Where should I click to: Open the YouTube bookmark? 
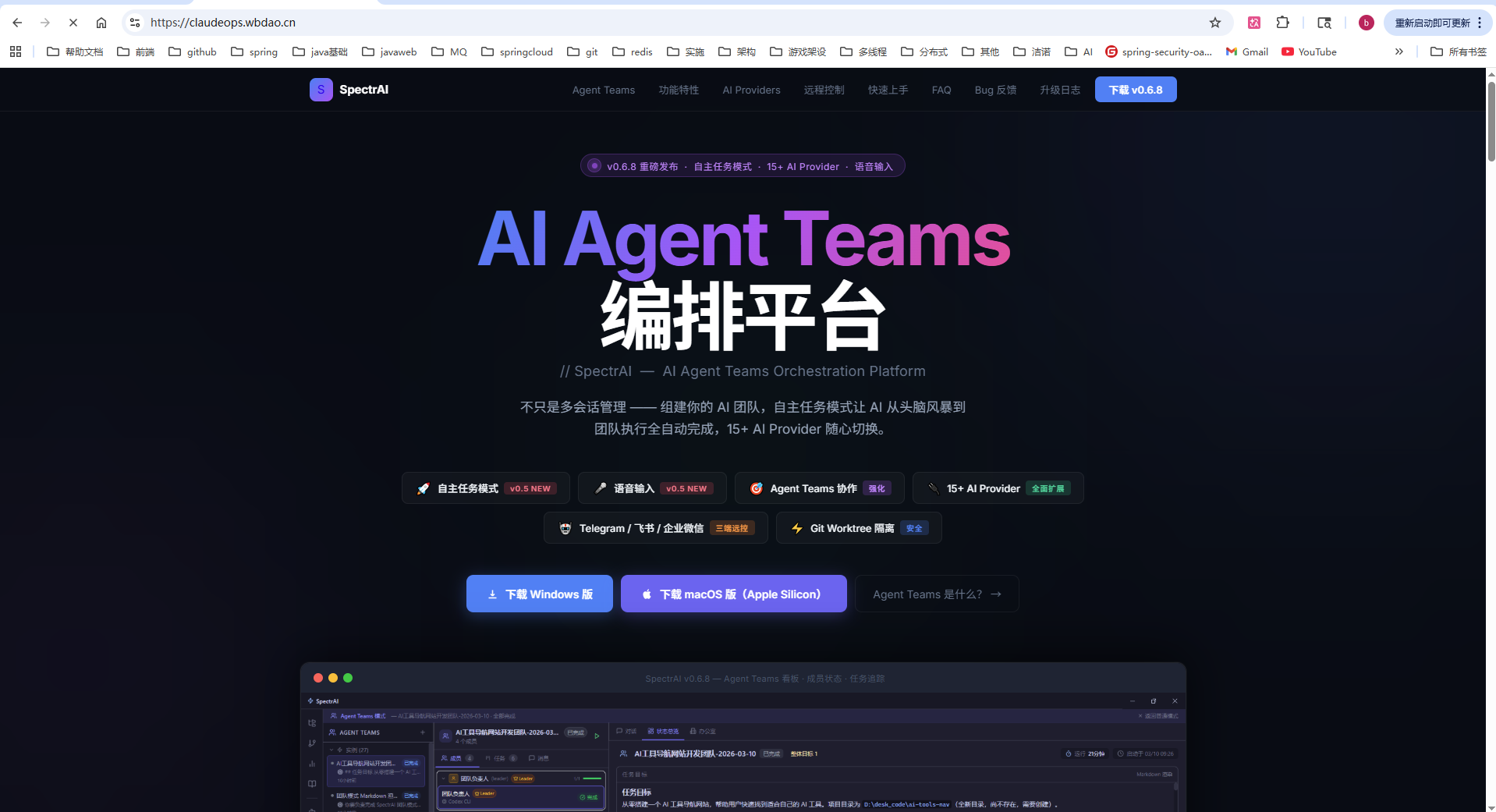1309,51
